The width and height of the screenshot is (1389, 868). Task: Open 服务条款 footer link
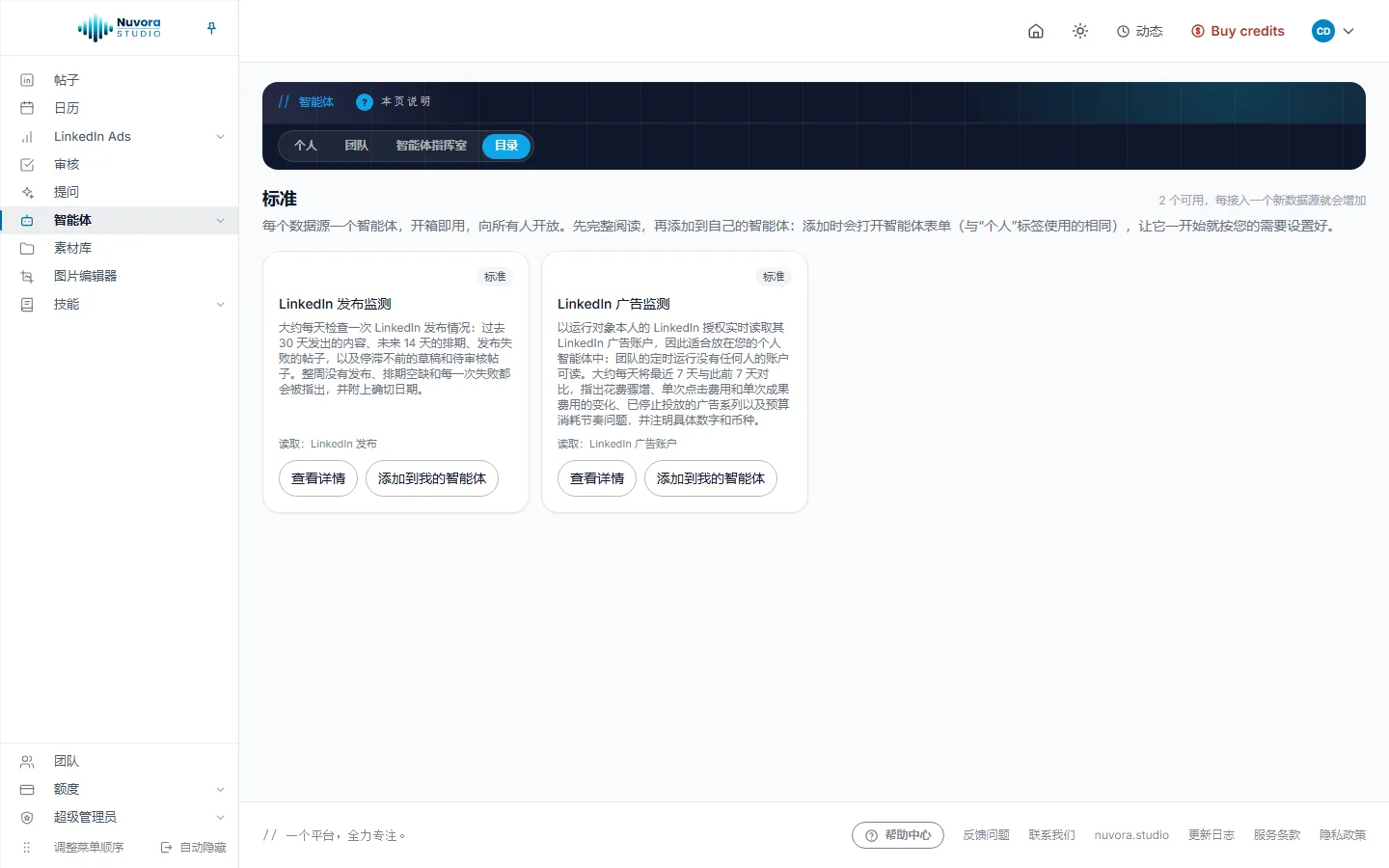click(x=1277, y=835)
